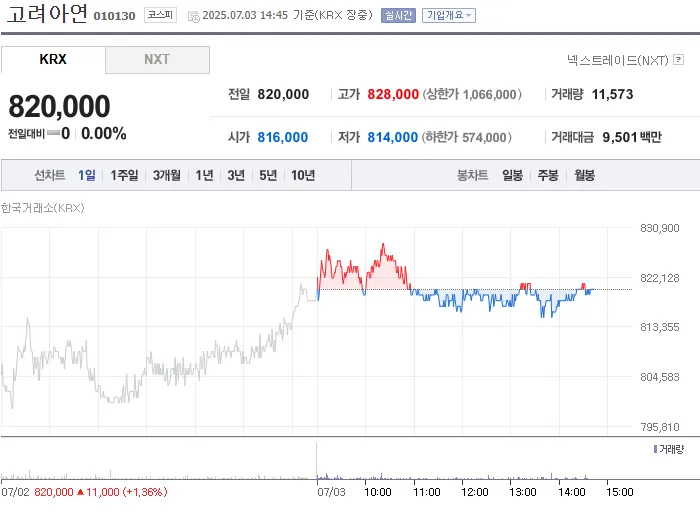This screenshot has width=700, height=515.
Task: Select the 1년 line chart period
Action: (x=204, y=175)
